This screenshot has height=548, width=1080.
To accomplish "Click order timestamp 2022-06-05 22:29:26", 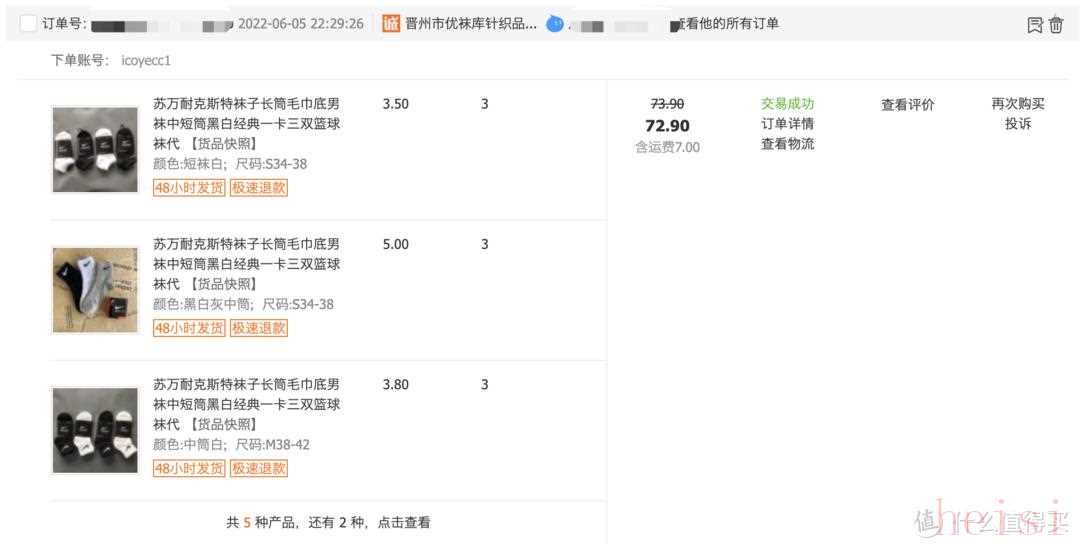I will pyautogui.click(x=300, y=23).
